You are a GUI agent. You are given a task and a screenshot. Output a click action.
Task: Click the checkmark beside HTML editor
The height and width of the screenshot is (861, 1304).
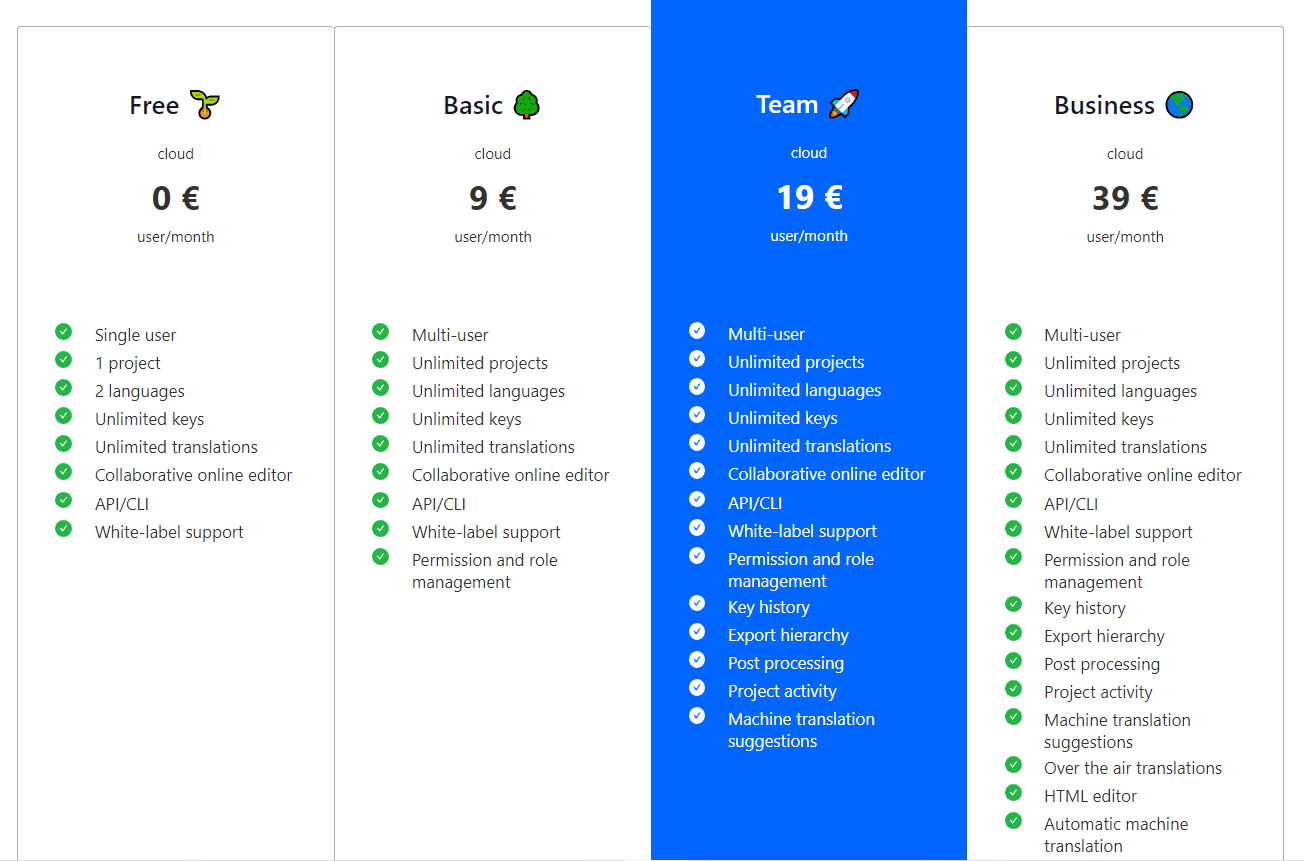click(1013, 793)
